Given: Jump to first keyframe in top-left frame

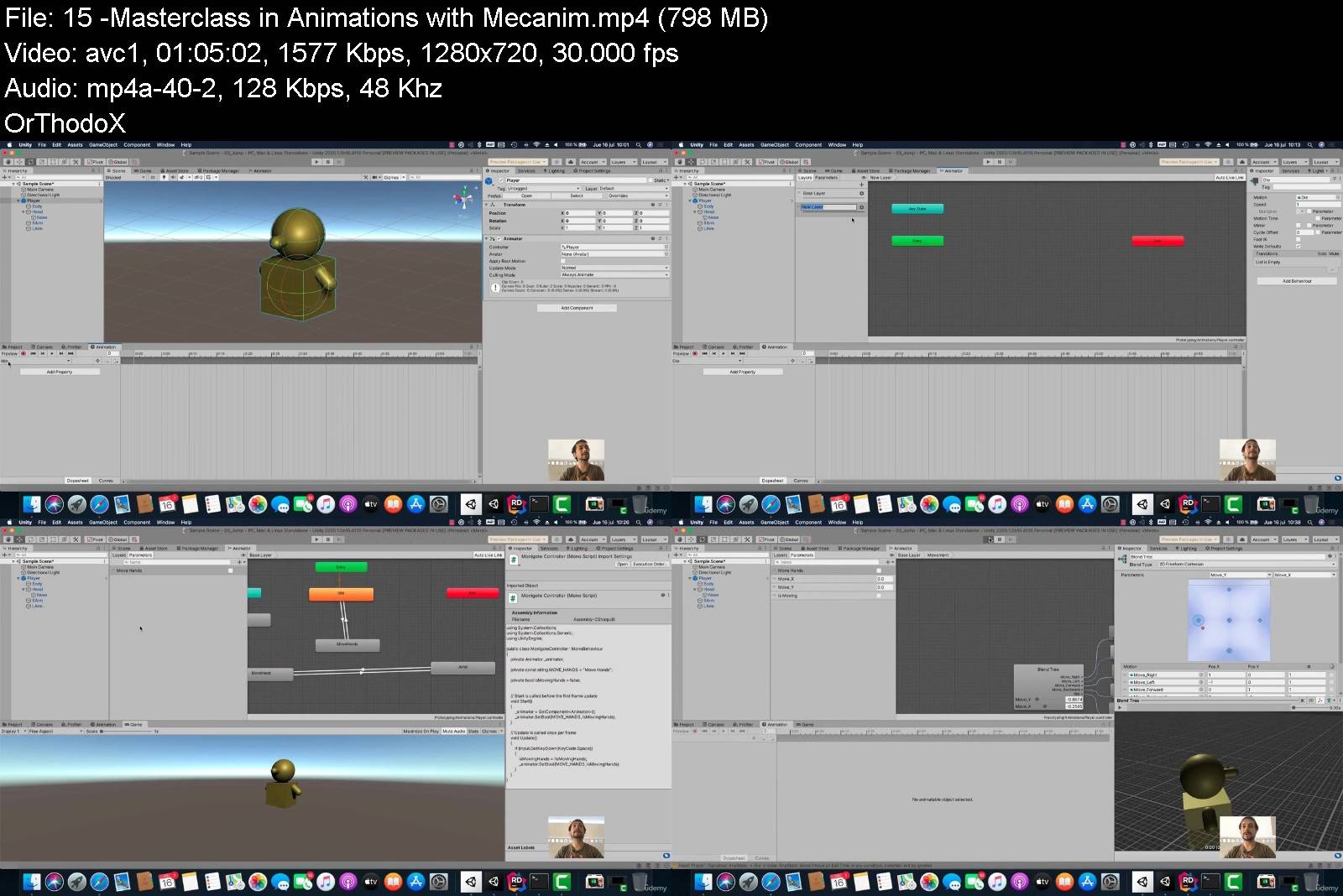Looking at the screenshot, I should (x=33, y=353).
